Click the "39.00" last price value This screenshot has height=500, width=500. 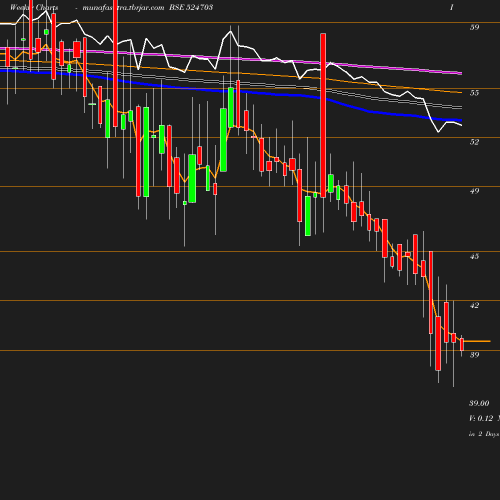tap(479, 403)
